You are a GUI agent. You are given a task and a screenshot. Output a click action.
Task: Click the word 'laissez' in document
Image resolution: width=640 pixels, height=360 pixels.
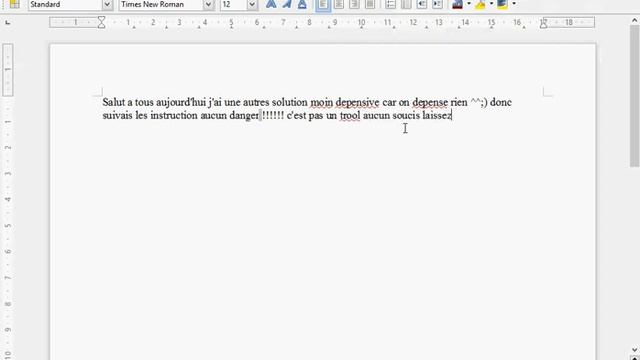point(437,116)
